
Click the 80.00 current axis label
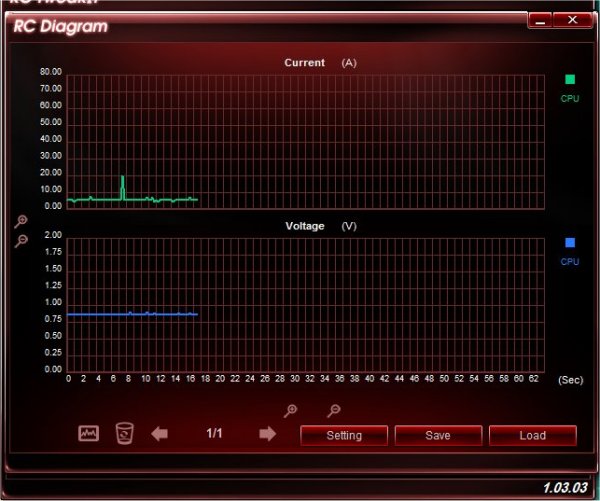[51, 72]
